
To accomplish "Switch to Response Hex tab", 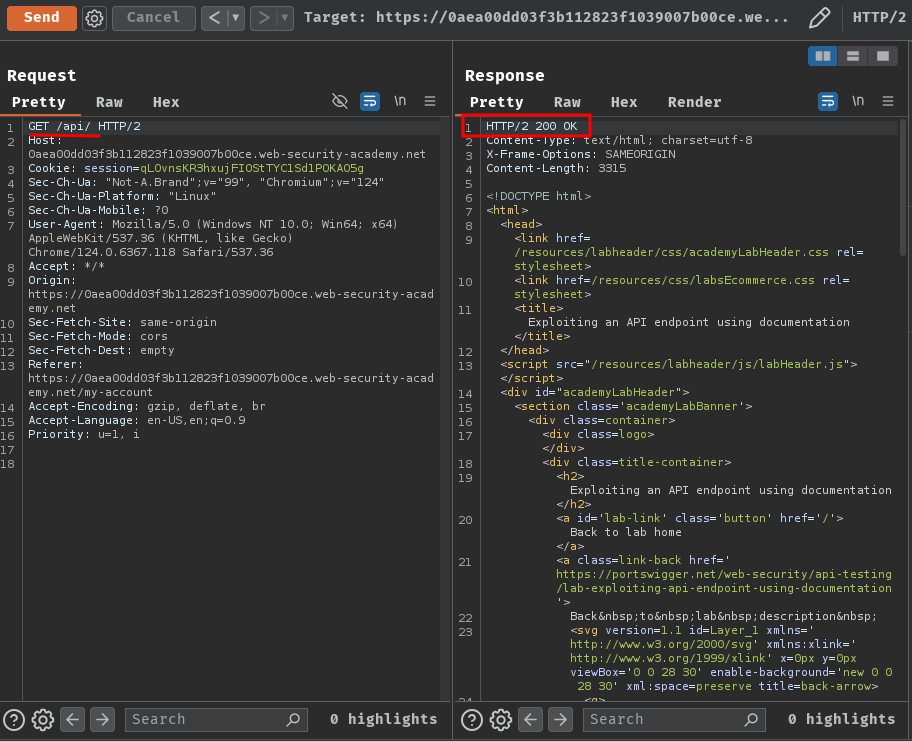I will (624, 102).
